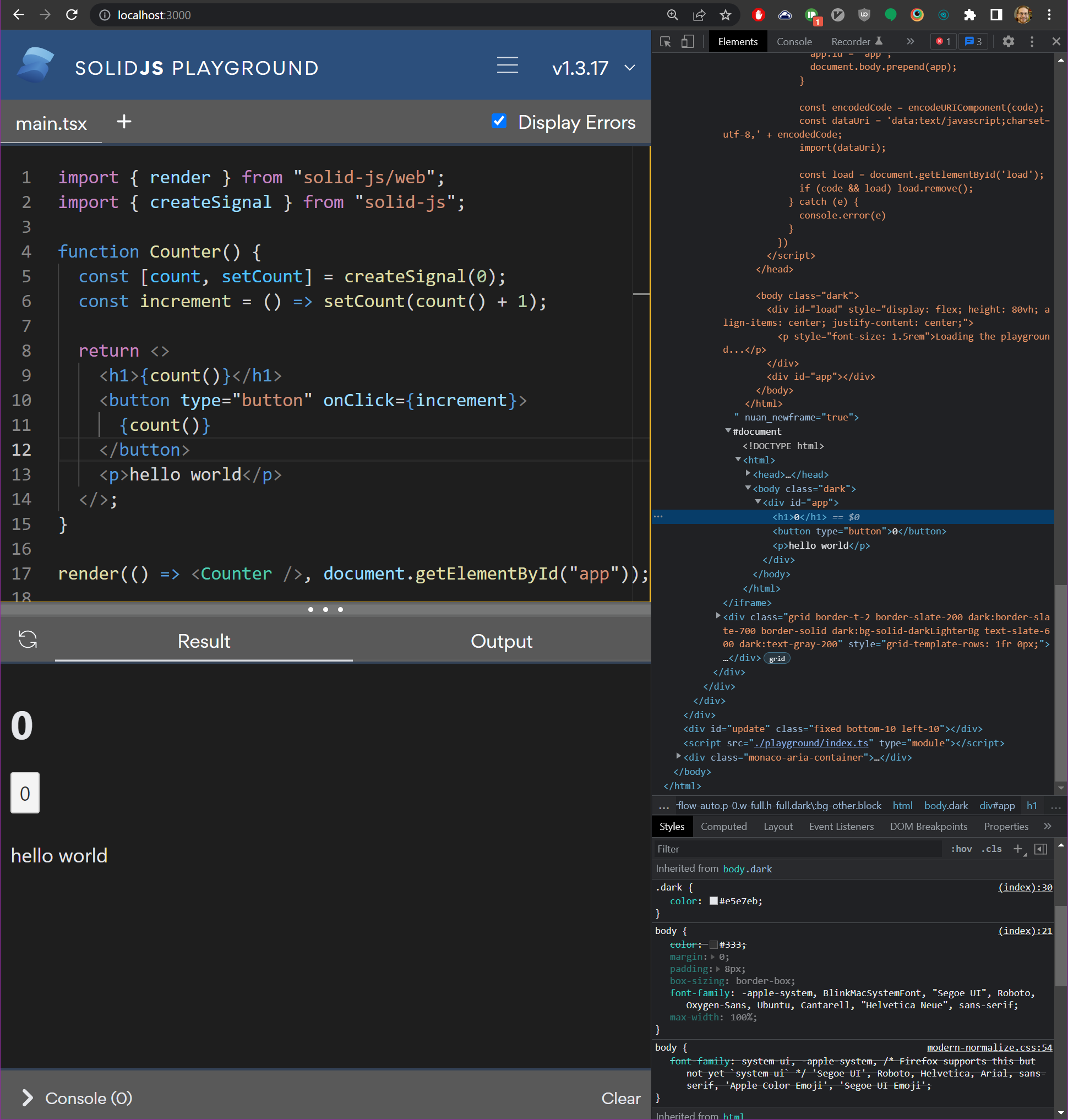The width and height of the screenshot is (1068, 1120).
Task: Switch to the Console tab in DevTools
Action: (794, 41)
